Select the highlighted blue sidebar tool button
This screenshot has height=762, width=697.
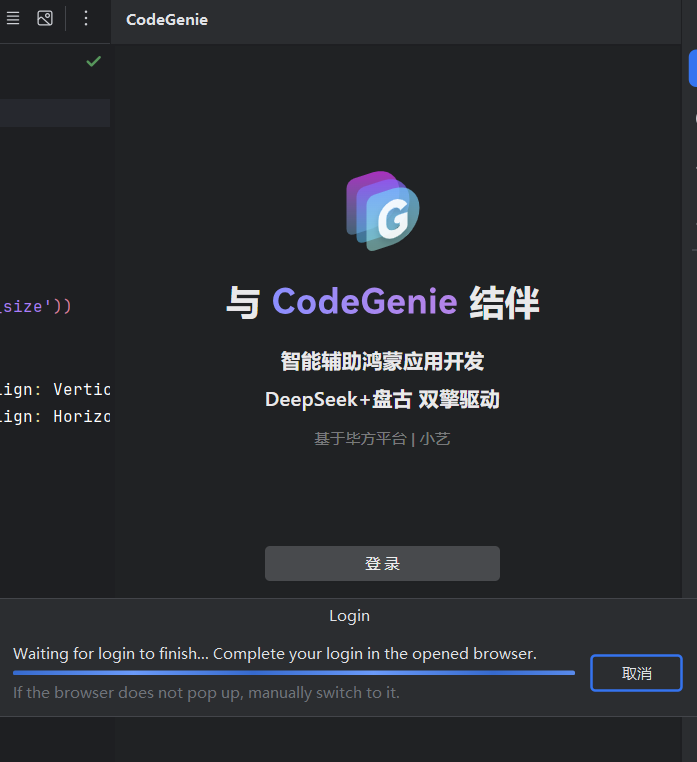692,68
